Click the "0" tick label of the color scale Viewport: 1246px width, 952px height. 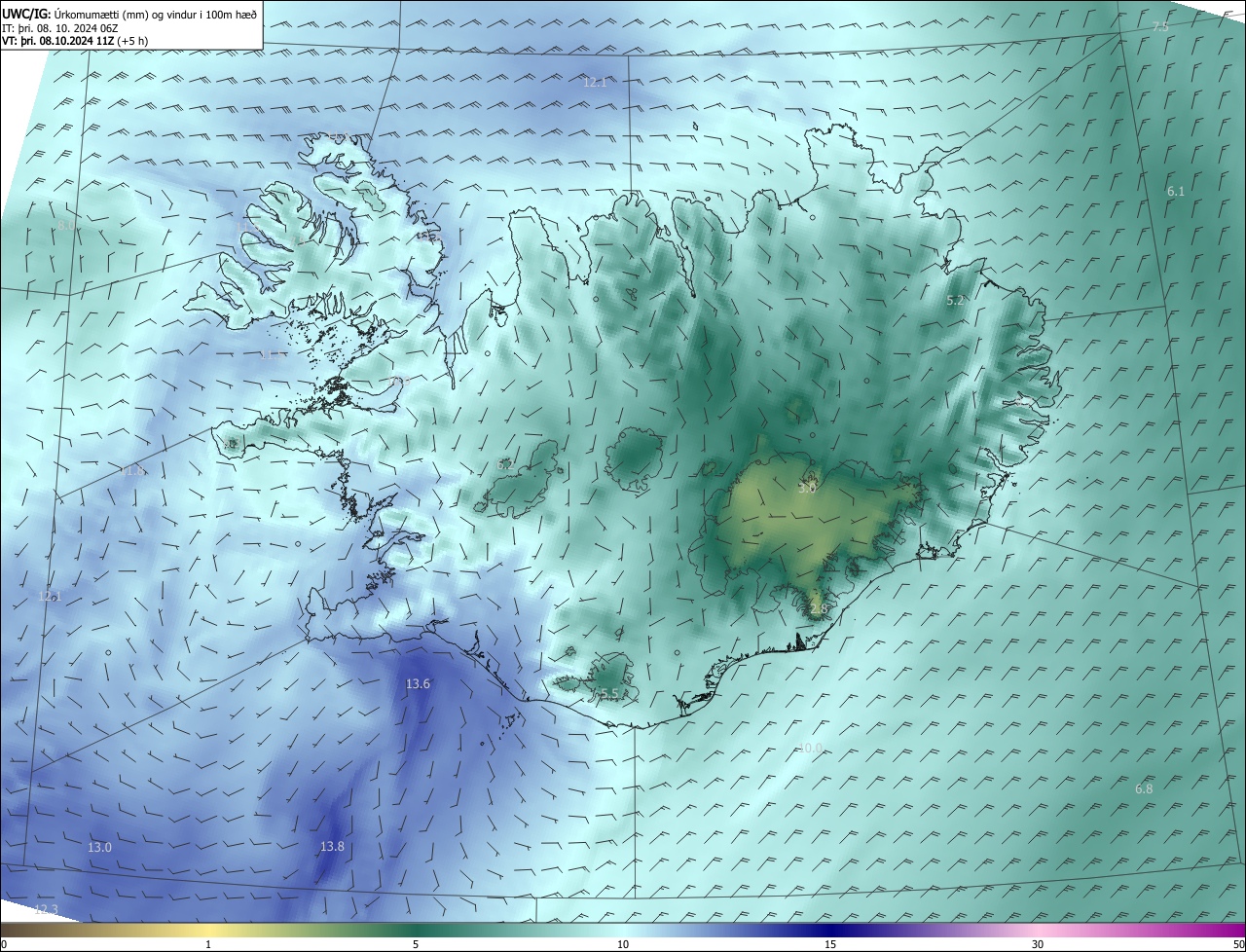coord(3,944)
